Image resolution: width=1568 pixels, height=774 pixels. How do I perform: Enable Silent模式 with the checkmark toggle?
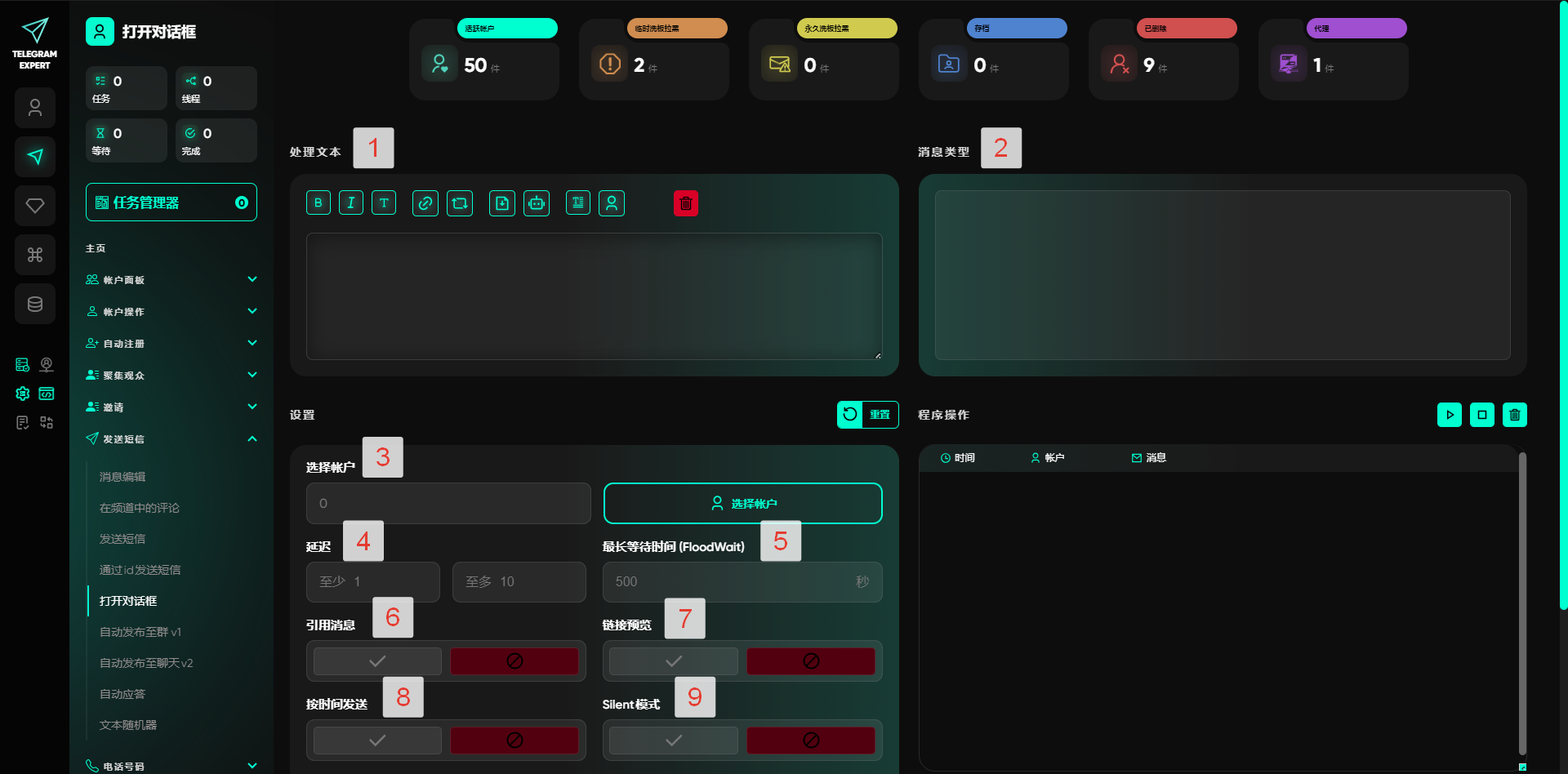point(674,741)
